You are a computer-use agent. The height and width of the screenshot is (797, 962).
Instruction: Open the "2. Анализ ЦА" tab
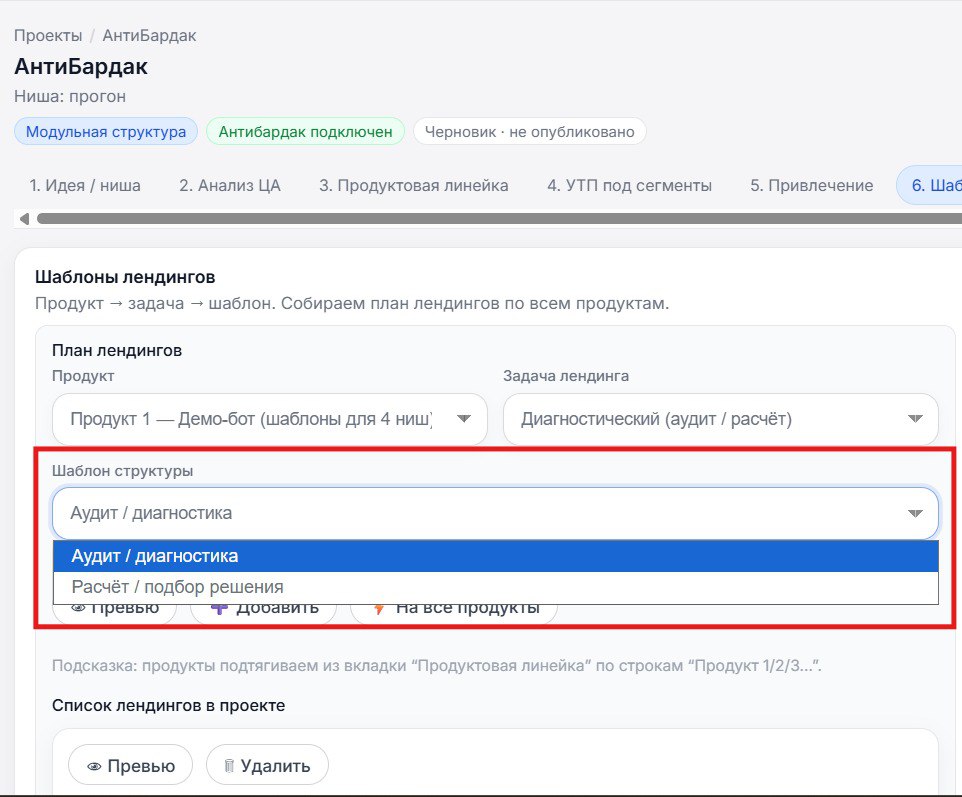pos(229,185)
